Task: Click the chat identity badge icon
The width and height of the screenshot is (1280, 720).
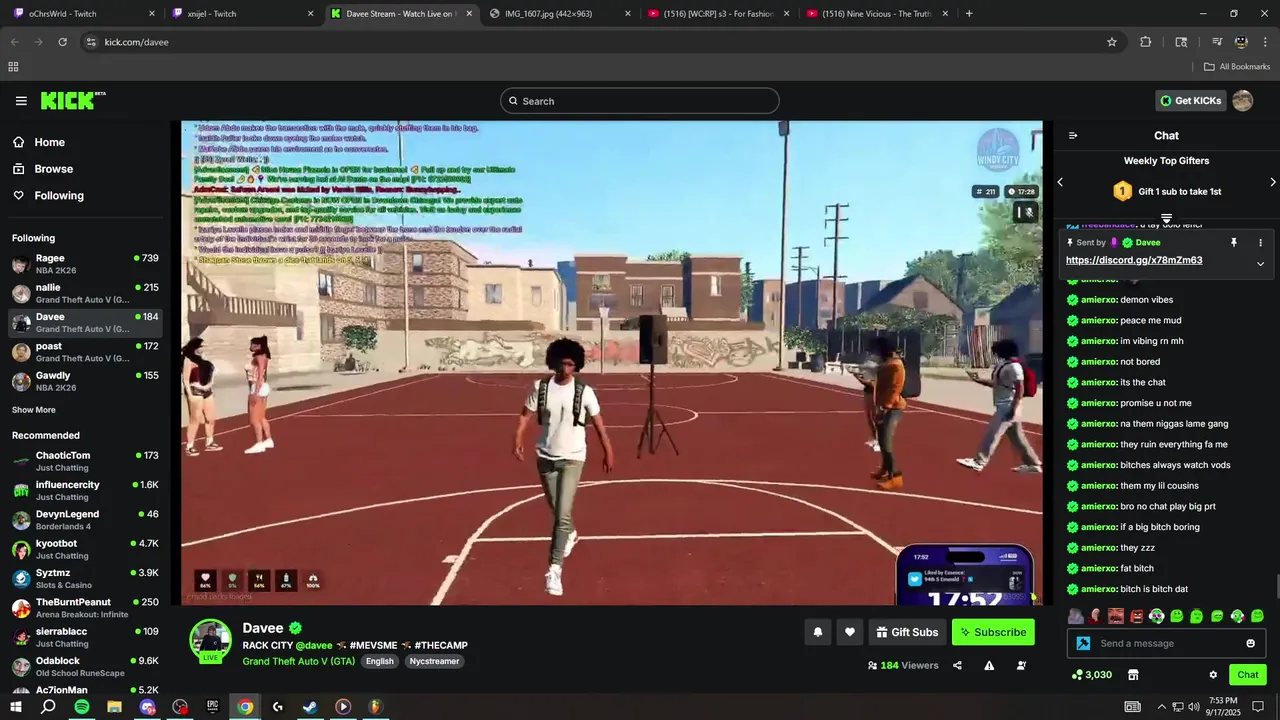Action: coord(1083,643)
